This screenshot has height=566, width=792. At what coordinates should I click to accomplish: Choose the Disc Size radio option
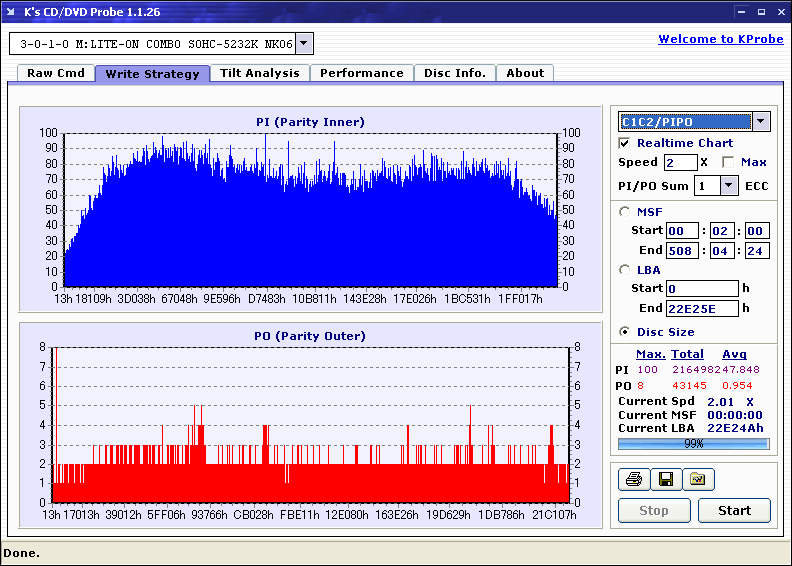click(625, 332)
